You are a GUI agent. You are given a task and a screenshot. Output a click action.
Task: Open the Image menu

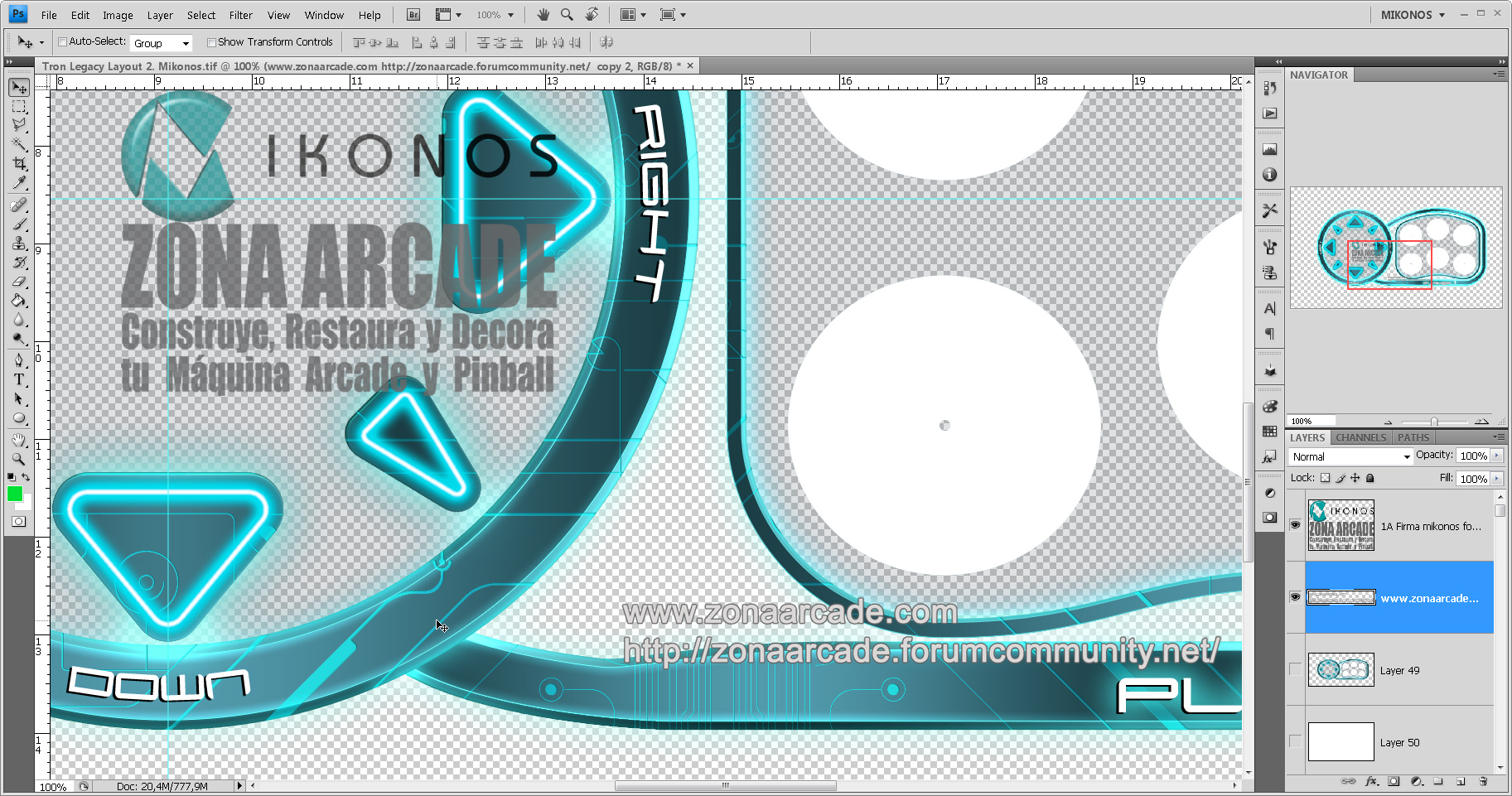click(x=118, y=15)
